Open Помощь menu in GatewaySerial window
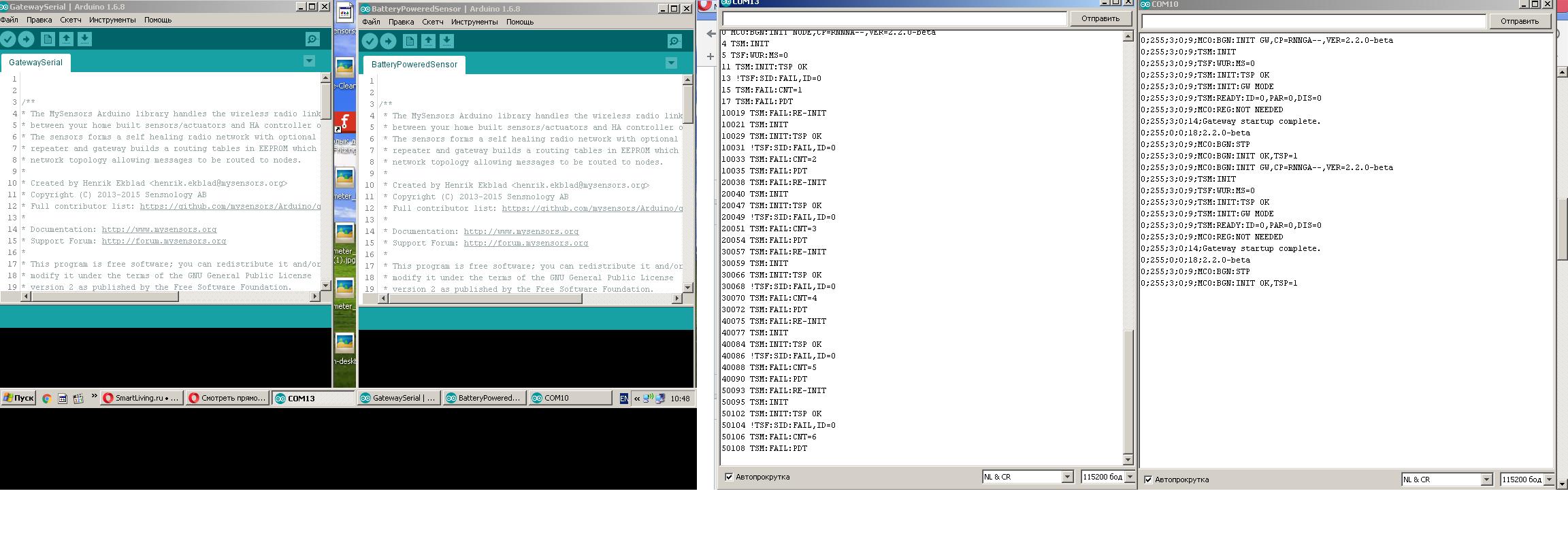 [158, 20]
